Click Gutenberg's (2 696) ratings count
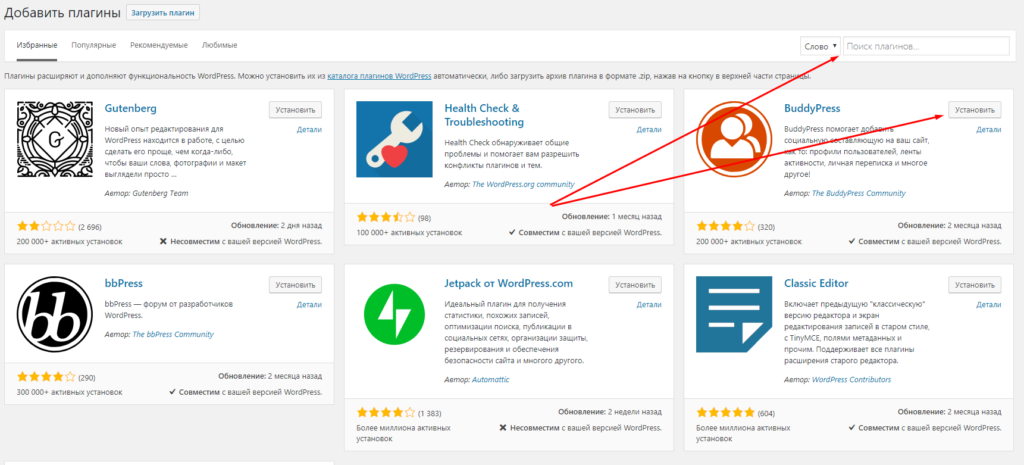The image size is (1024, 465). 90,227
